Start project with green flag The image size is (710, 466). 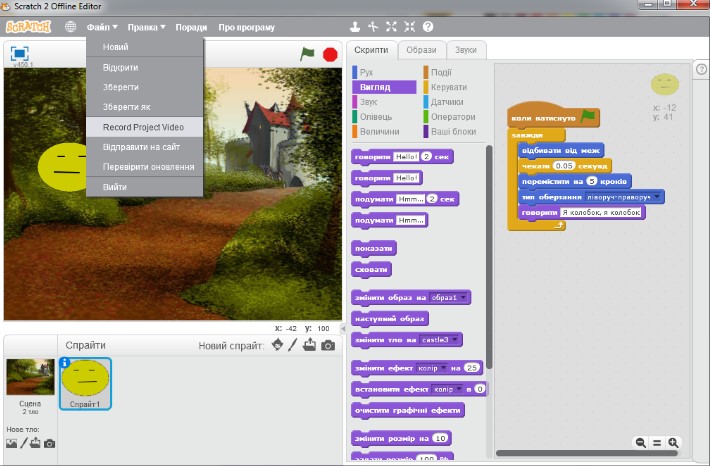point(307,54)
